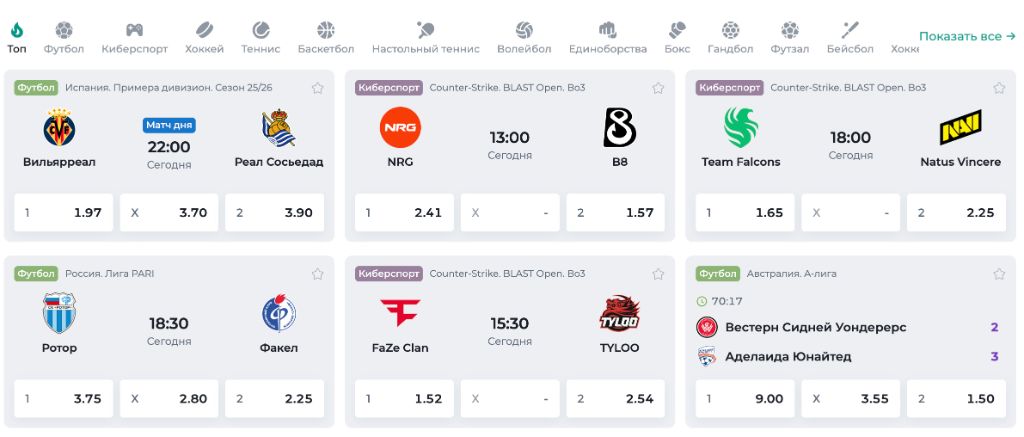Select the Table tennis paddle icon

pos(425,30)
